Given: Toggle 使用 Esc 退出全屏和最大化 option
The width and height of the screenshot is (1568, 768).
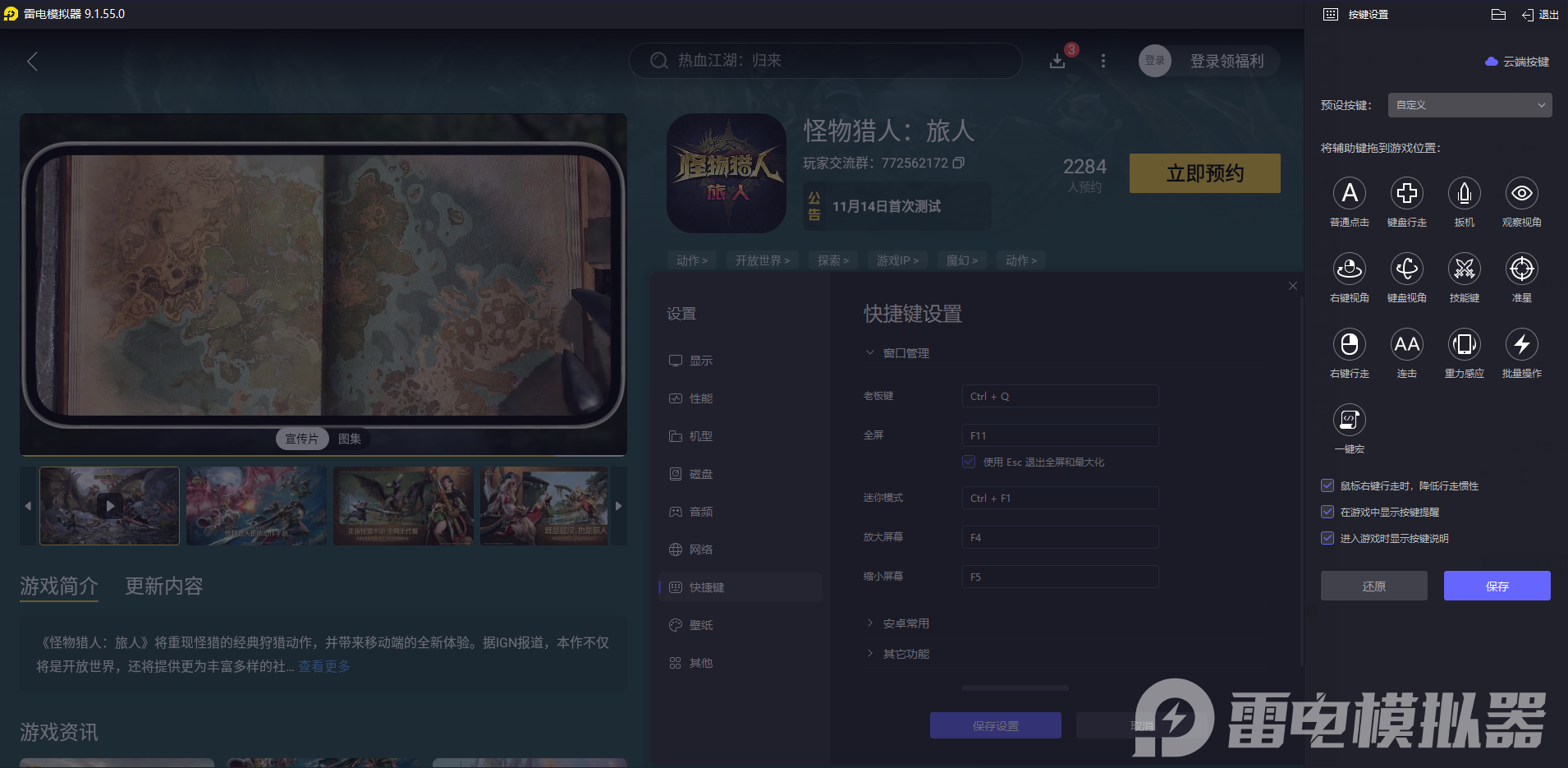Looking at the screenshot, I should (968, 462).
